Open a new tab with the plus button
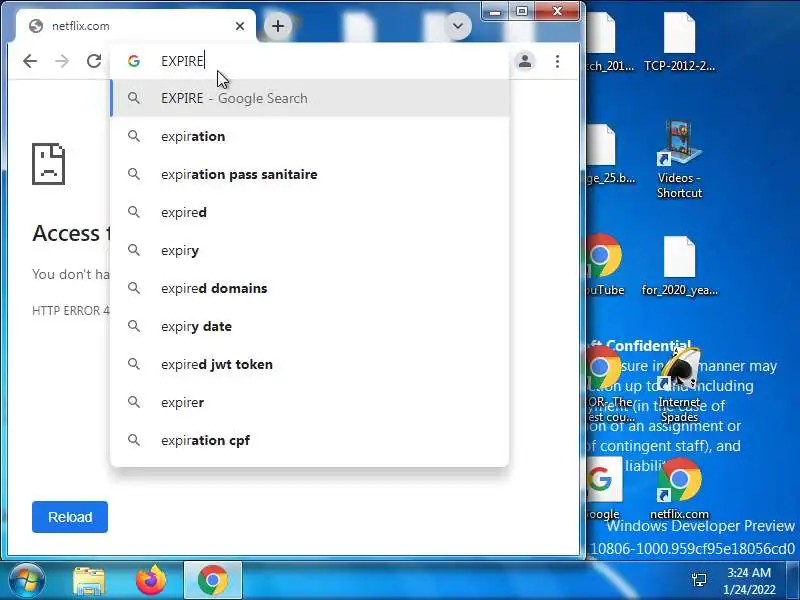This screenshot has width=800, height=600. (278, 26)
